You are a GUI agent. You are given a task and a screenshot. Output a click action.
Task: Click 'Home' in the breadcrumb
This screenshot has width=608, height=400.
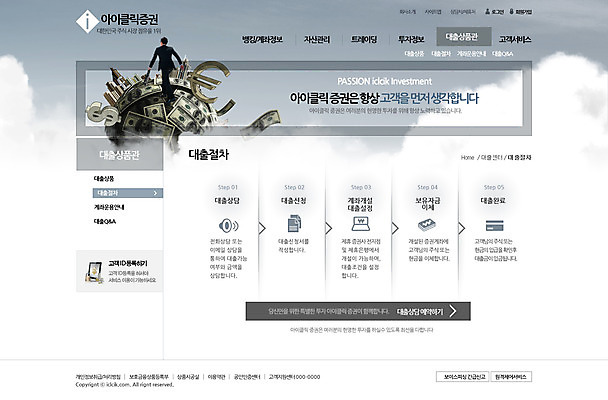point(468,157)
